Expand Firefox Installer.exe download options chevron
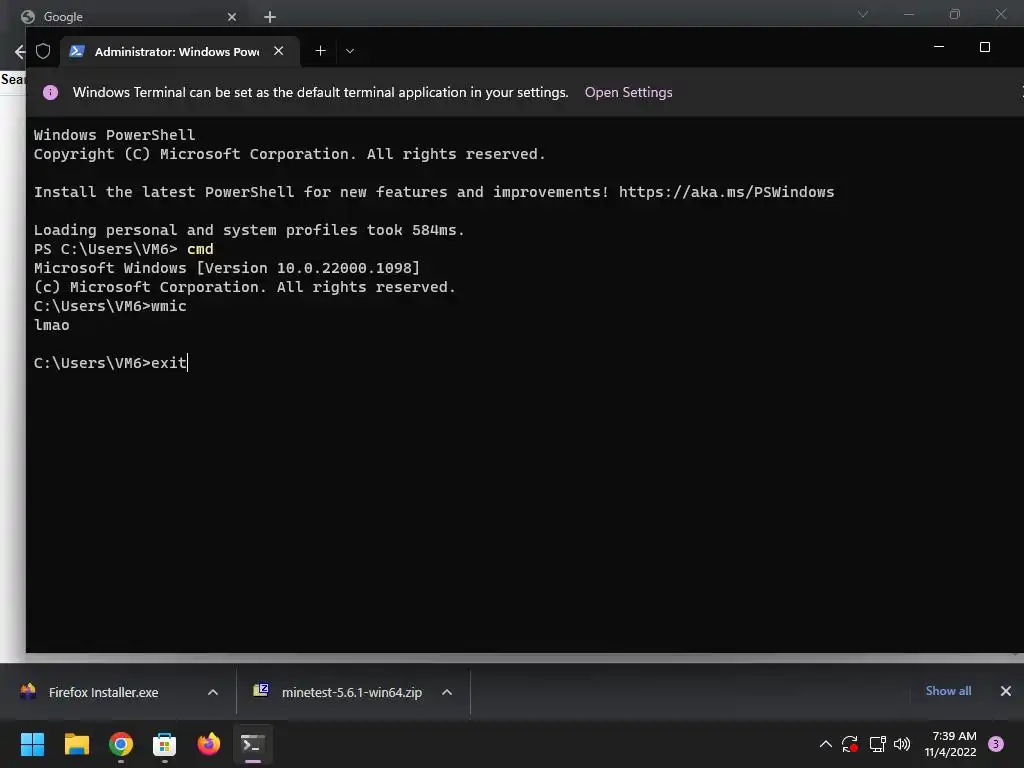 tap(213, 692)
